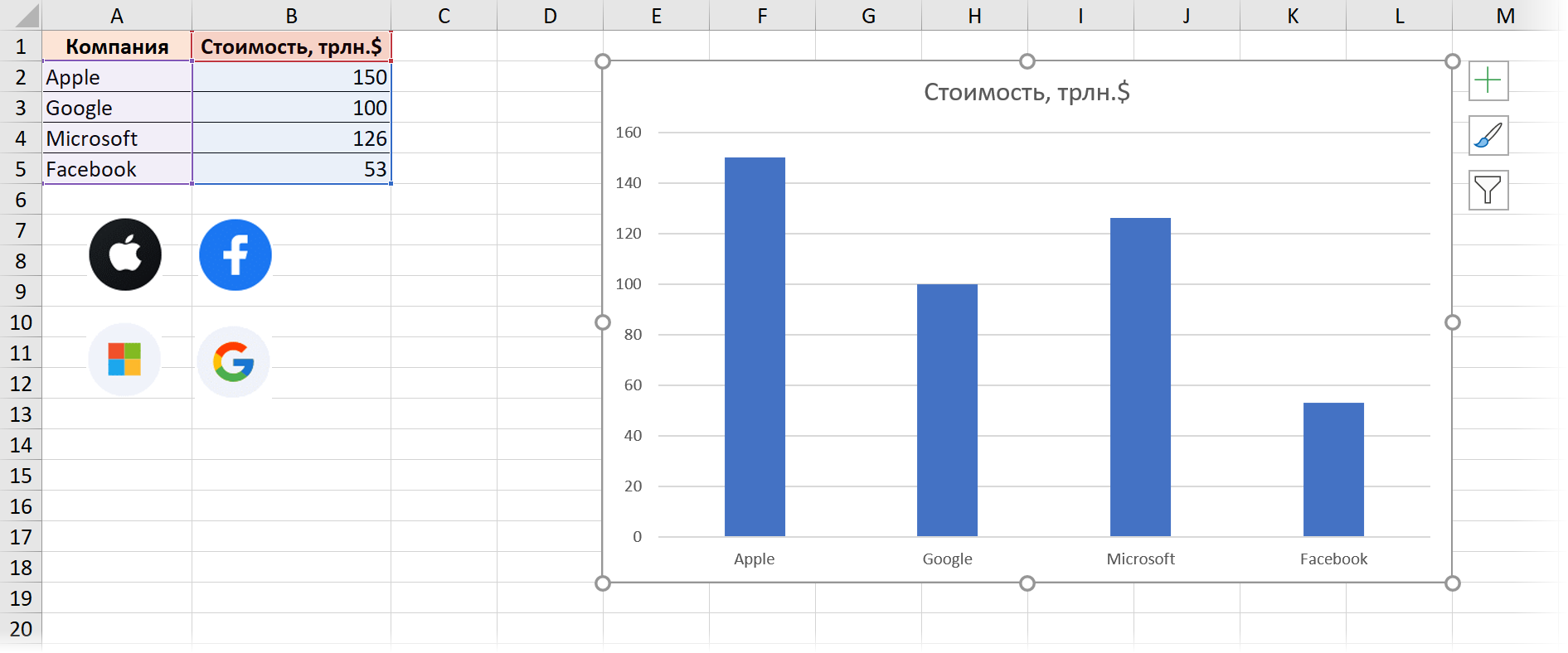The width and height of the screenshot is (1568, 653).
Task: Click the top-middle chart resize handle
Action: click(1027, 61)
